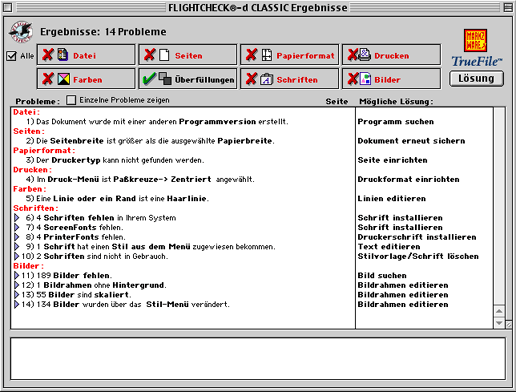Expand problem 8 '4 PrinterFonts fehlen'
The image size is (516, 392).
coord(17,237)
